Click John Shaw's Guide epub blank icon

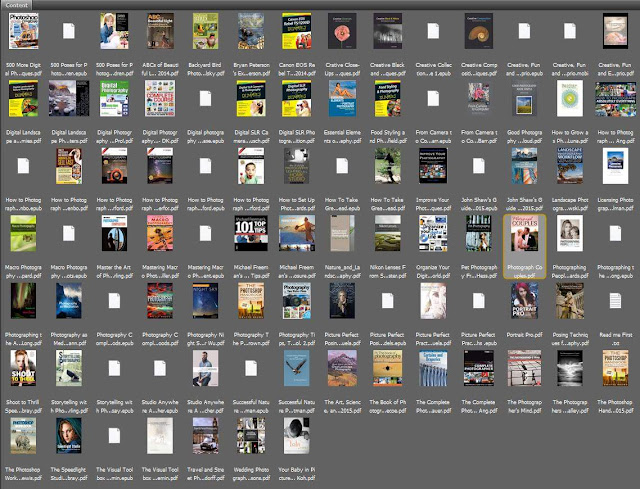pyautogui.click(x=479, y=166)
